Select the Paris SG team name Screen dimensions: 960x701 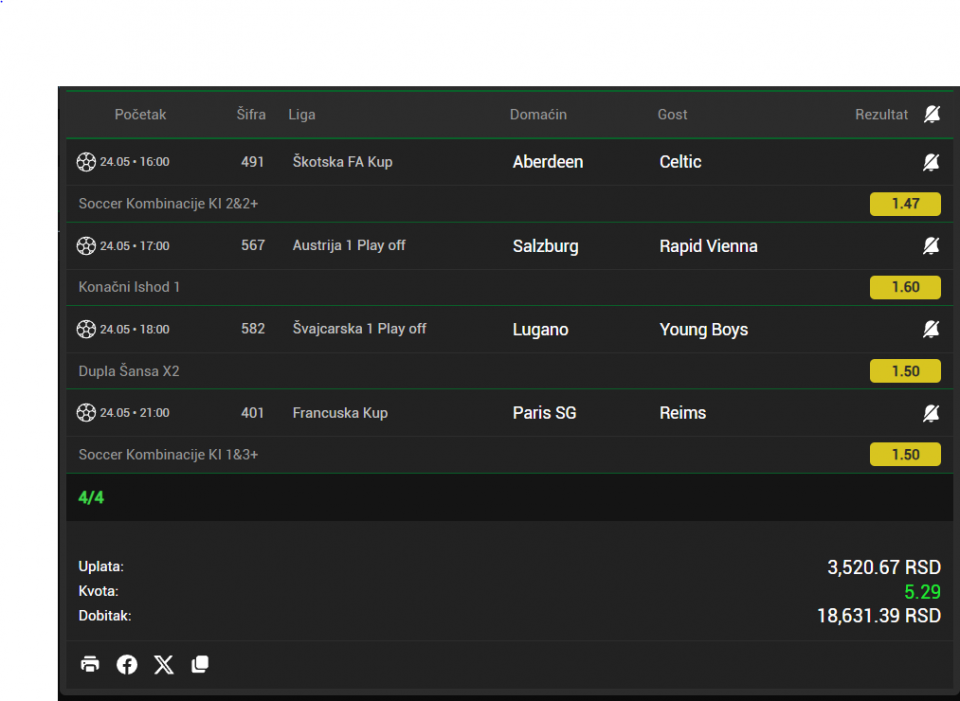544,413
